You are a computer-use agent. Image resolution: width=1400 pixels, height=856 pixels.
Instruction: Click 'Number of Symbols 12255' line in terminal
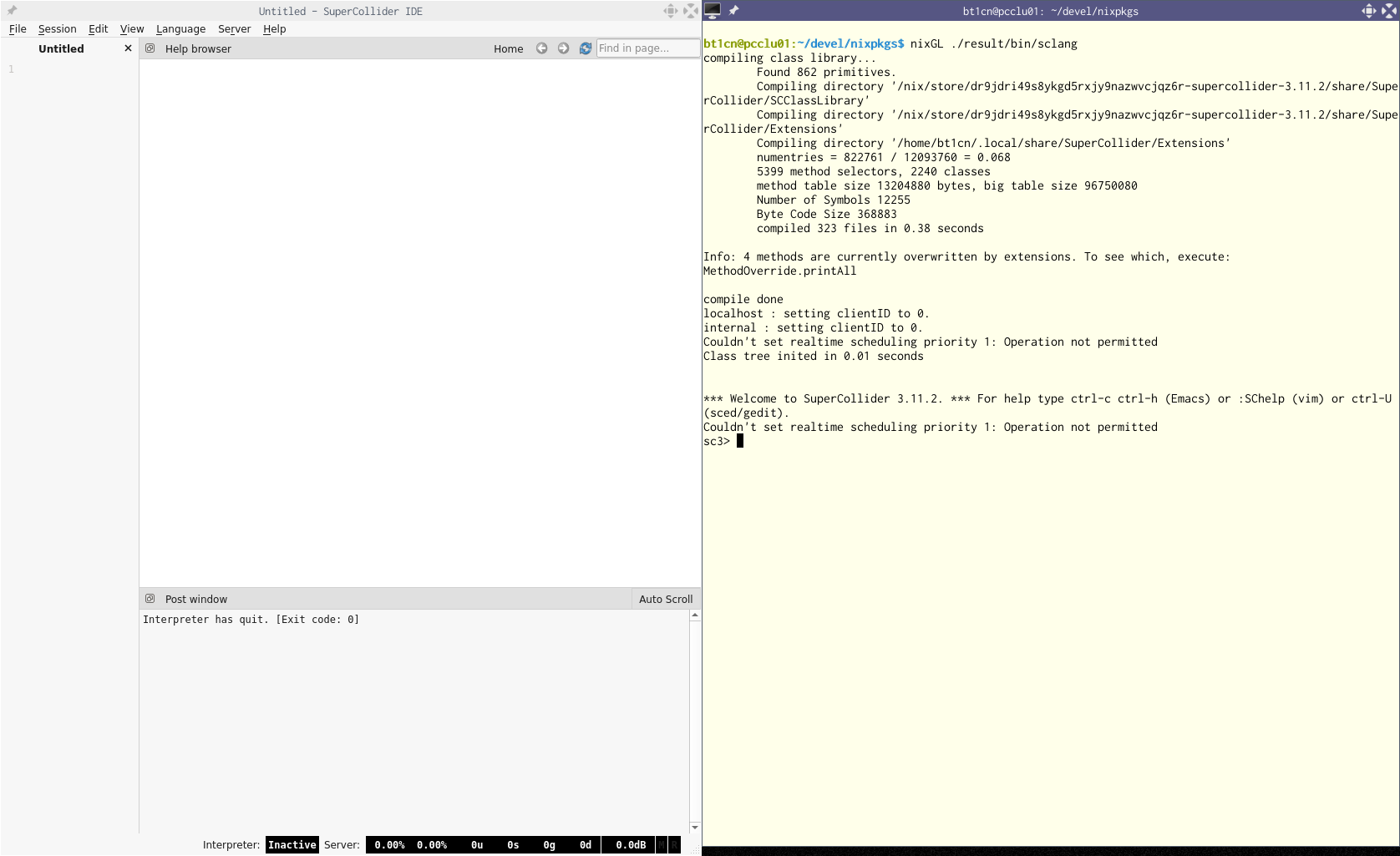(x=833, y=200)
